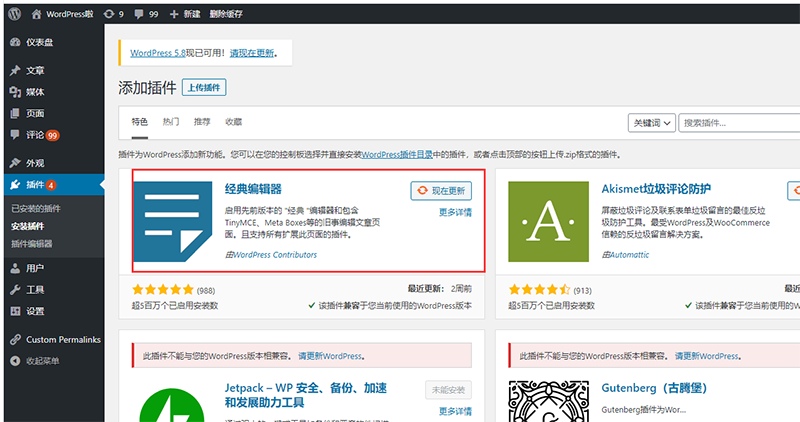
Task: Click the disabled 未能安装 button for Jetpack
Action: (448, 390)
